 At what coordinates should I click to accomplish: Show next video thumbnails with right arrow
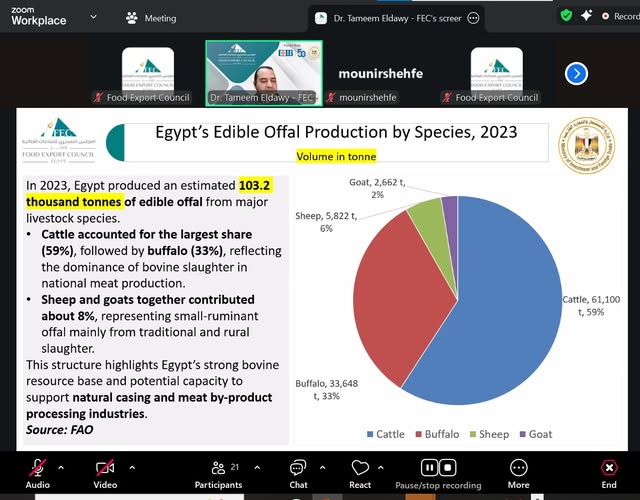pos(575,73)
